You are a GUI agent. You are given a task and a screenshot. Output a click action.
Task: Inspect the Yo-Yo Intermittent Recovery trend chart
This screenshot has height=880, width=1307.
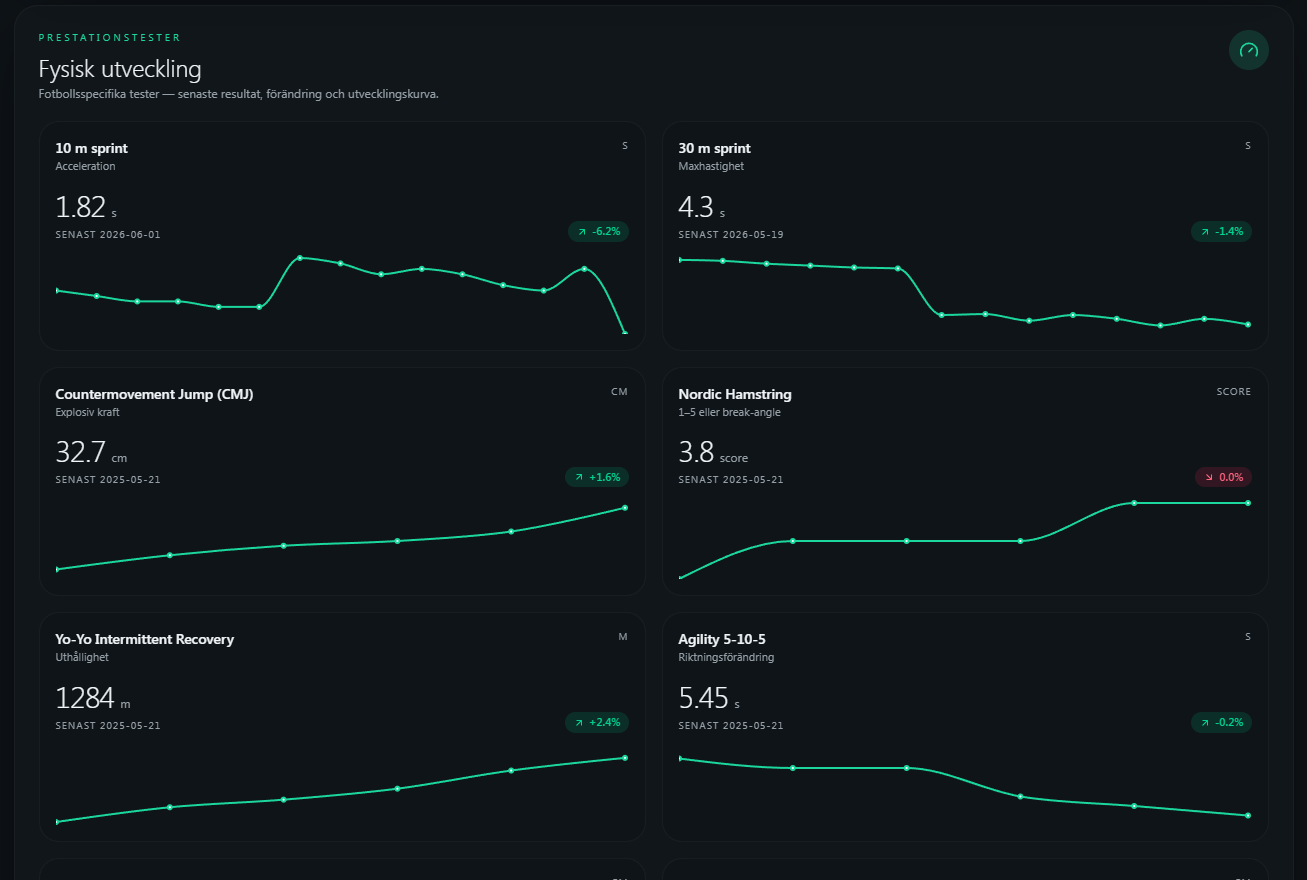coord(341,789)
